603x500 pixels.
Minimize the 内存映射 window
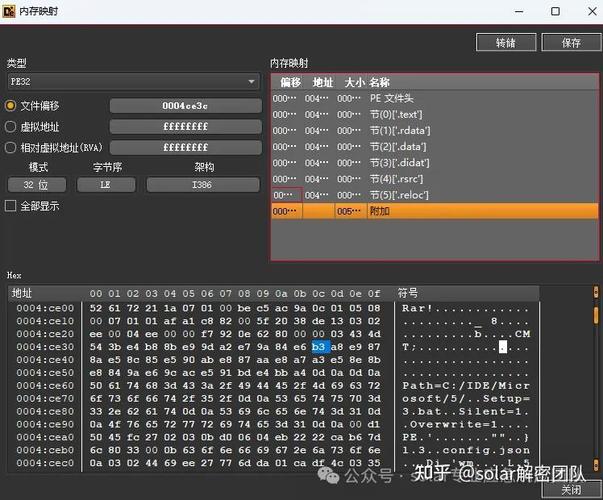(519, 11)
